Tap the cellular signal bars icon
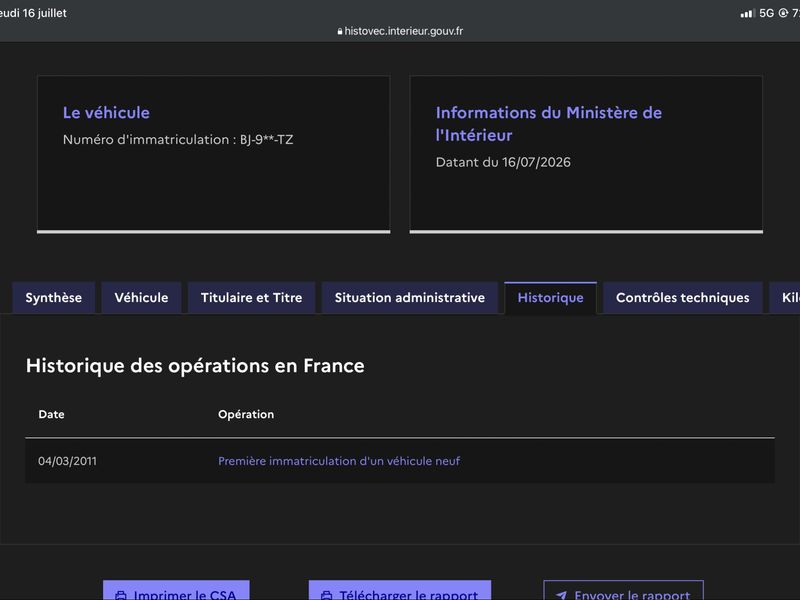The width and height of the screenshot is (800, 600). [x=747, y=13]
